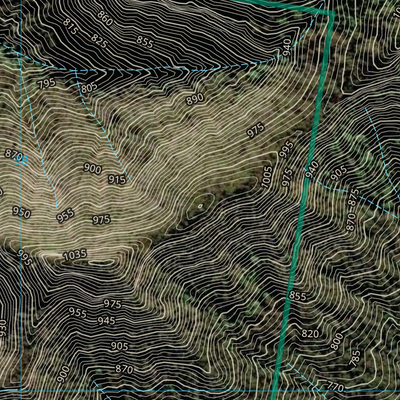Click the 995 label left of 1035
The image size is (400, 400).
tap(25, 258)
